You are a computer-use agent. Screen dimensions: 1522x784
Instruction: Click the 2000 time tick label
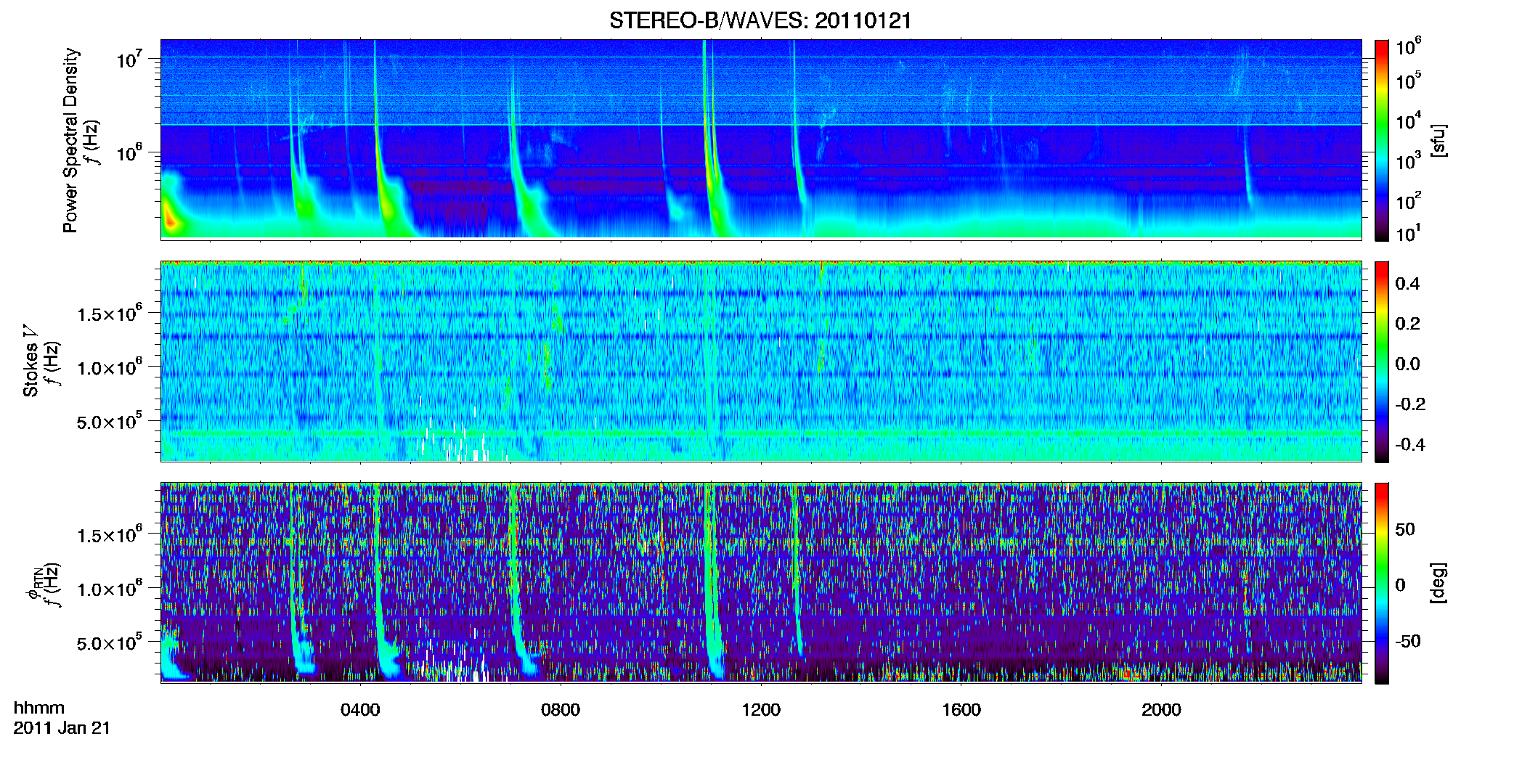pyautogui.click(x=1161, y=710)
